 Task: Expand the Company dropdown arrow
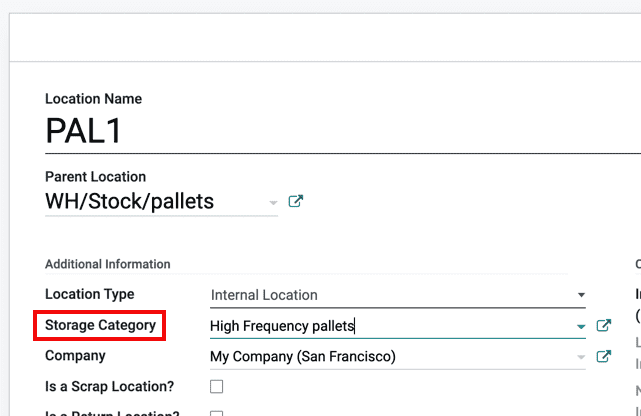581,357
